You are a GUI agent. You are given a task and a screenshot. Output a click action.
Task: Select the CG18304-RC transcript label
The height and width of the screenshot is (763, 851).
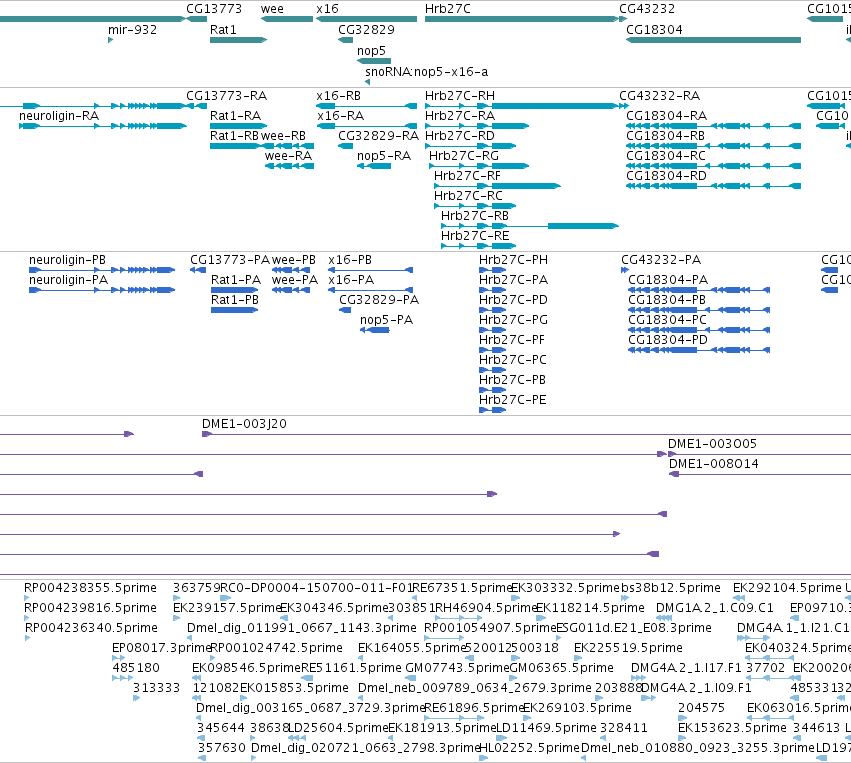[666, 156]
